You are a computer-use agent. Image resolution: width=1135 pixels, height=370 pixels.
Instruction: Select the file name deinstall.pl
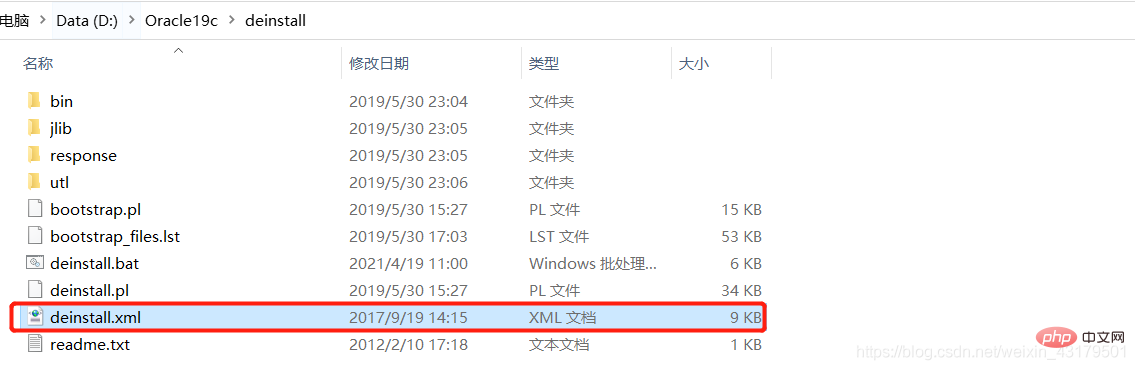pos(90,290)
